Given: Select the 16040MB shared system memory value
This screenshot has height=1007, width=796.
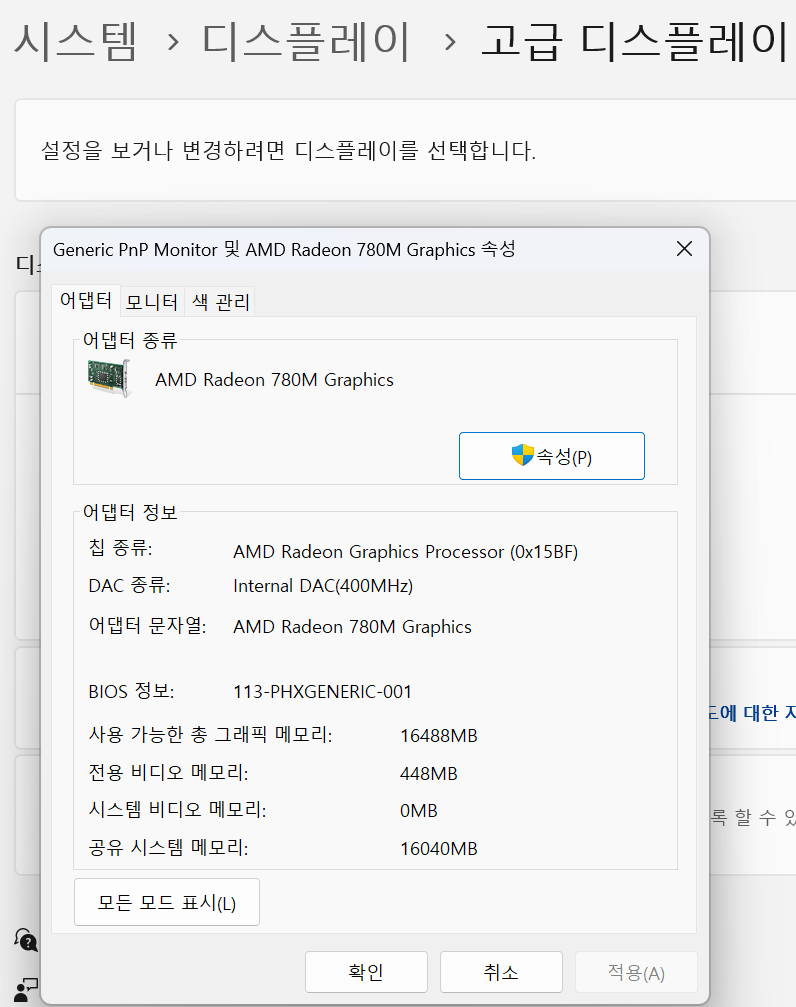Looking at the screenshot, I should point(439,849).
